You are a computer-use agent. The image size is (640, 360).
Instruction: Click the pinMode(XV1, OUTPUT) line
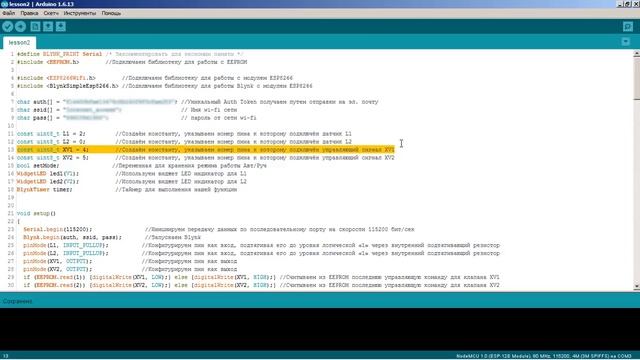click(x=130, y=261)
